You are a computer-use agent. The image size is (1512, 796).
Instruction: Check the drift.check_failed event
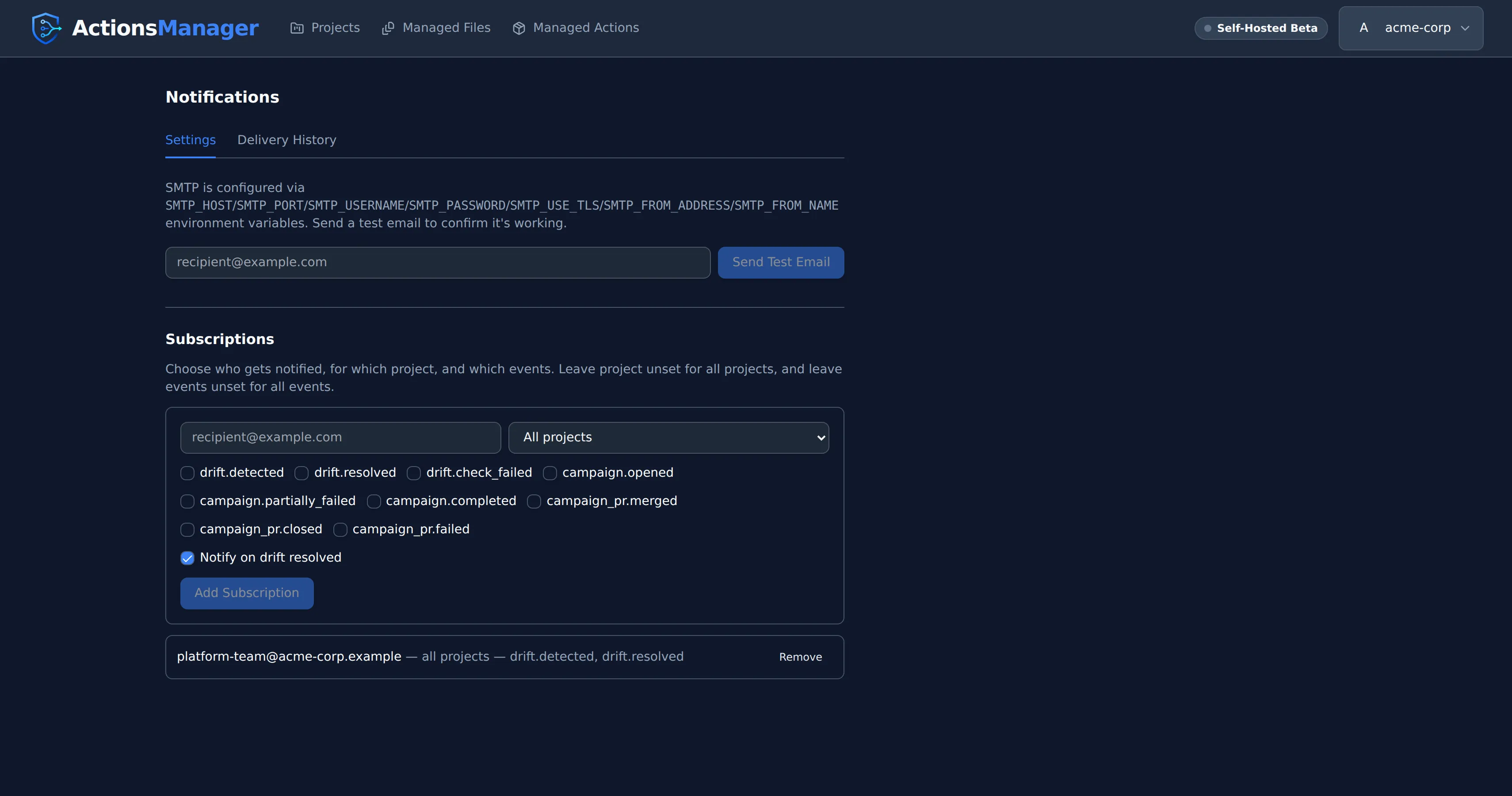414,473
